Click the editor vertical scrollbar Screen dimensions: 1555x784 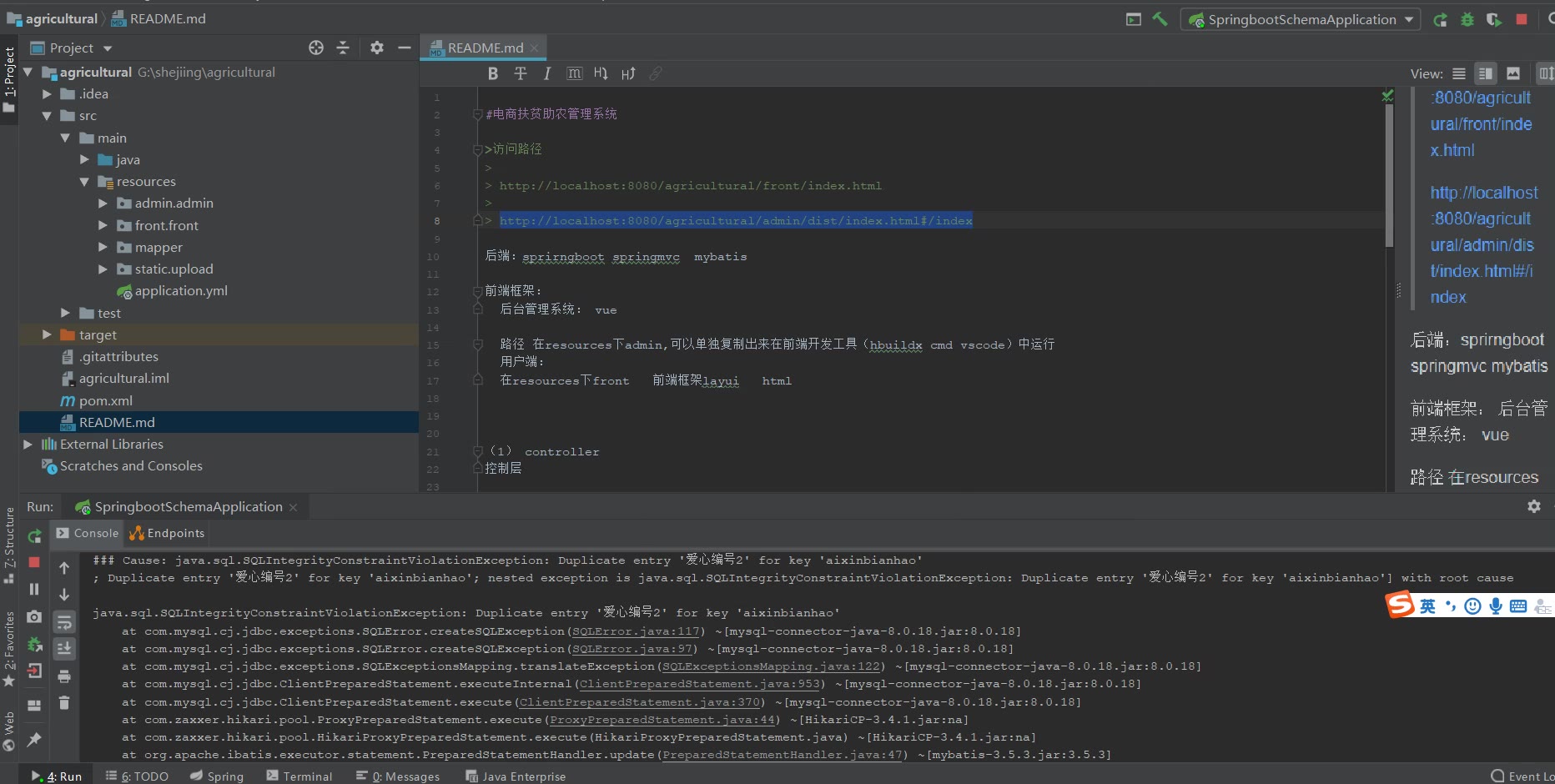(1389, 175)
